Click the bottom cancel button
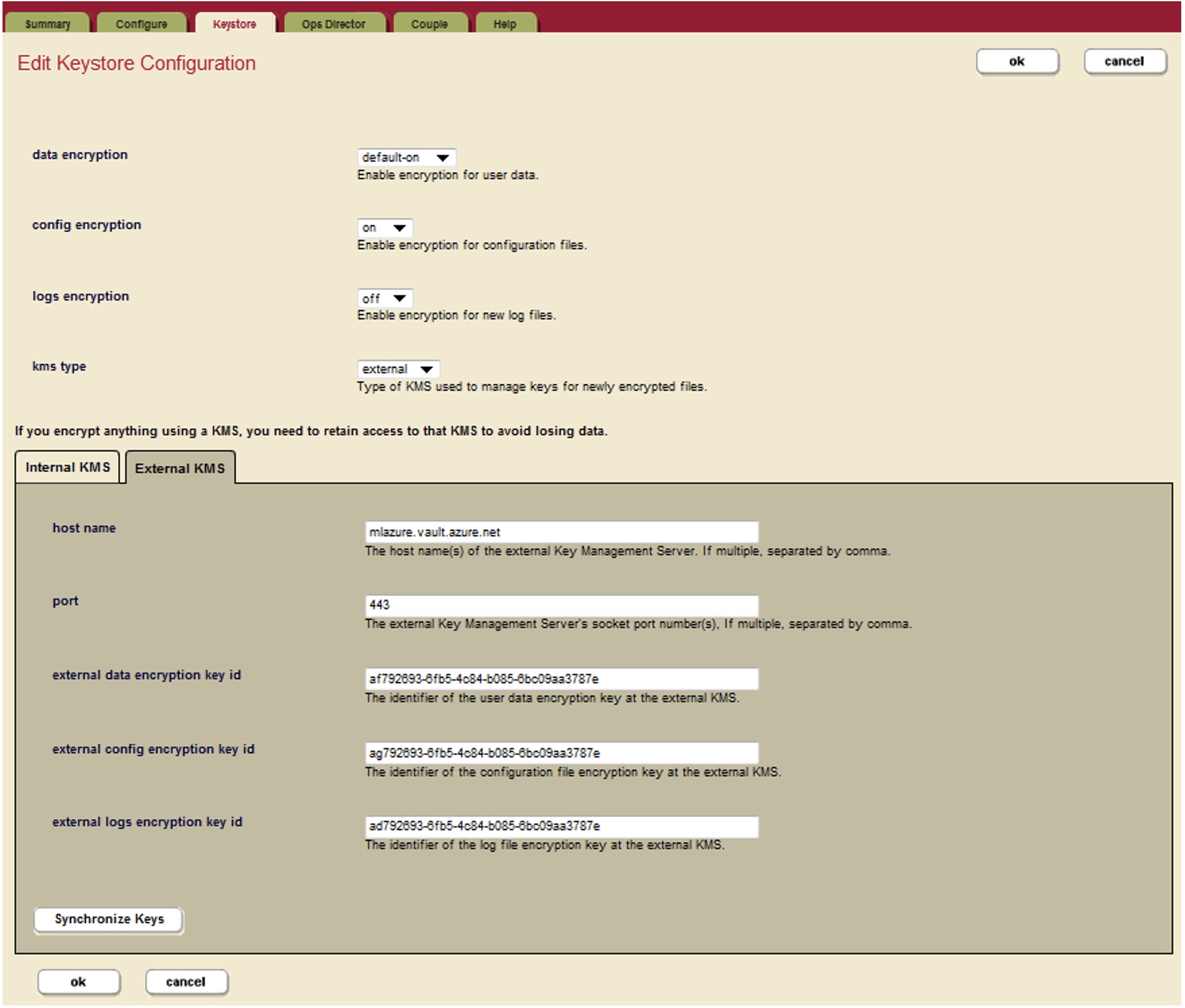The width and height of the screenshot is (1185, 1008). tap(187, 982)
